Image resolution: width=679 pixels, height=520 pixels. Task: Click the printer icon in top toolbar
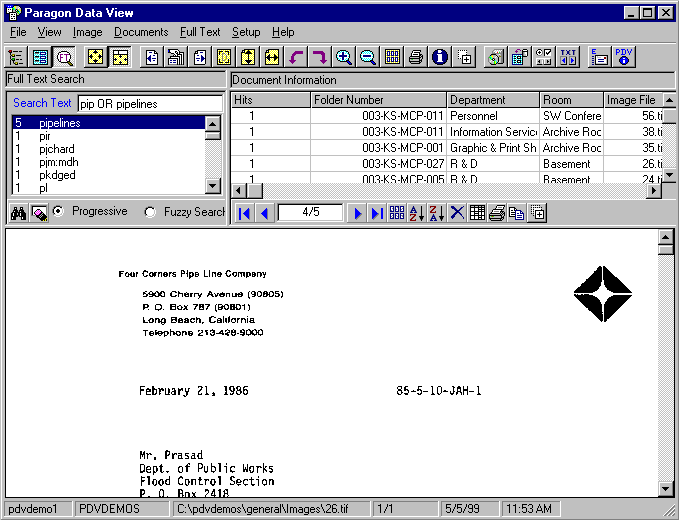[x=416, y=57]
